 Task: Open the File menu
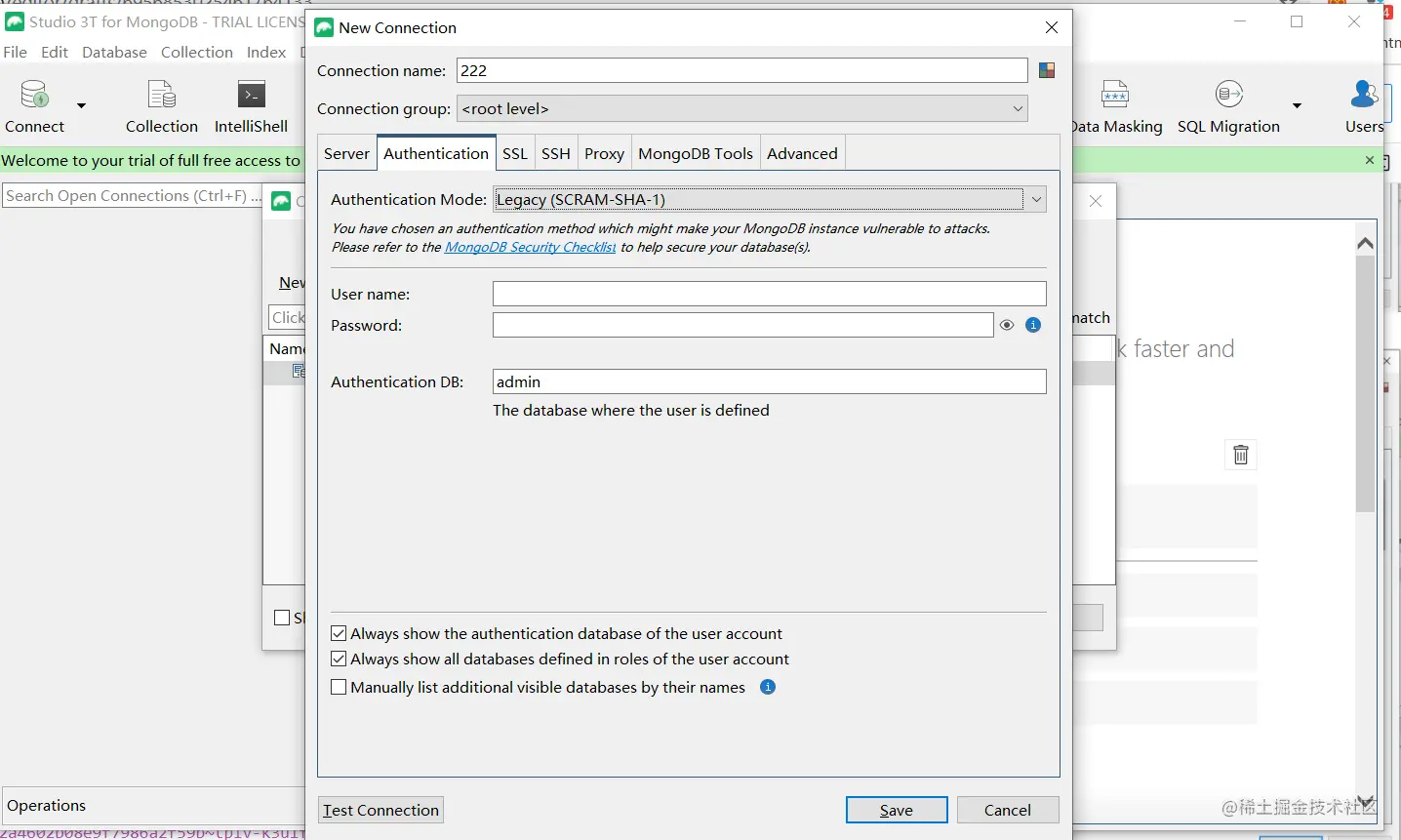click(x=16, y=52)
